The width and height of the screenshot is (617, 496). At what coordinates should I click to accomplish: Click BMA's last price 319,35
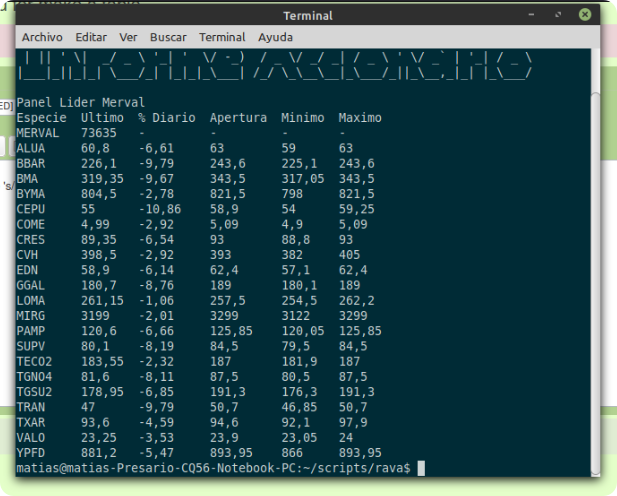point(102,179)
